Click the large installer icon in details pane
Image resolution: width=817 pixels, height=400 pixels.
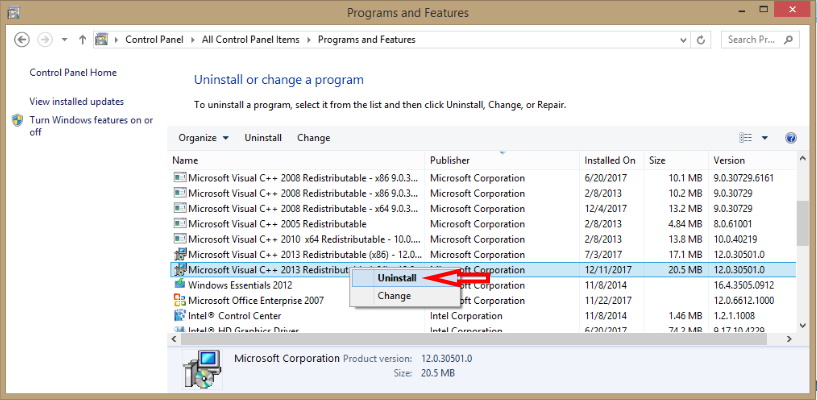coord(202,370)
